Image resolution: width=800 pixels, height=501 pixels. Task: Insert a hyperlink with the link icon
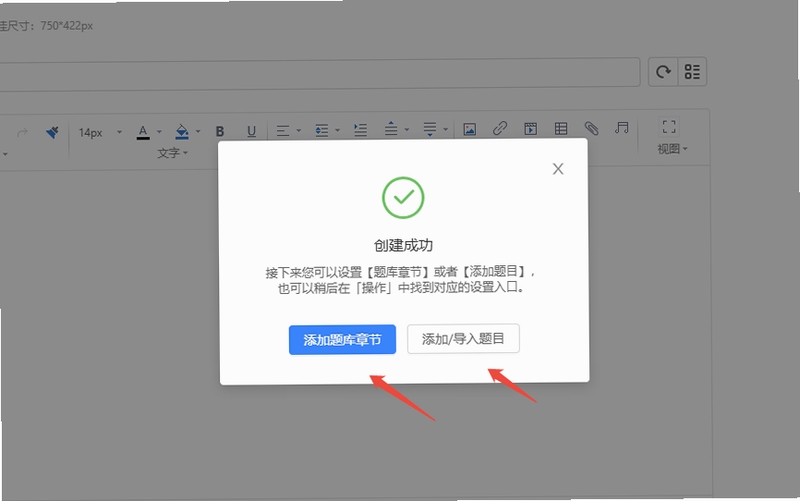tap(500, 128)
